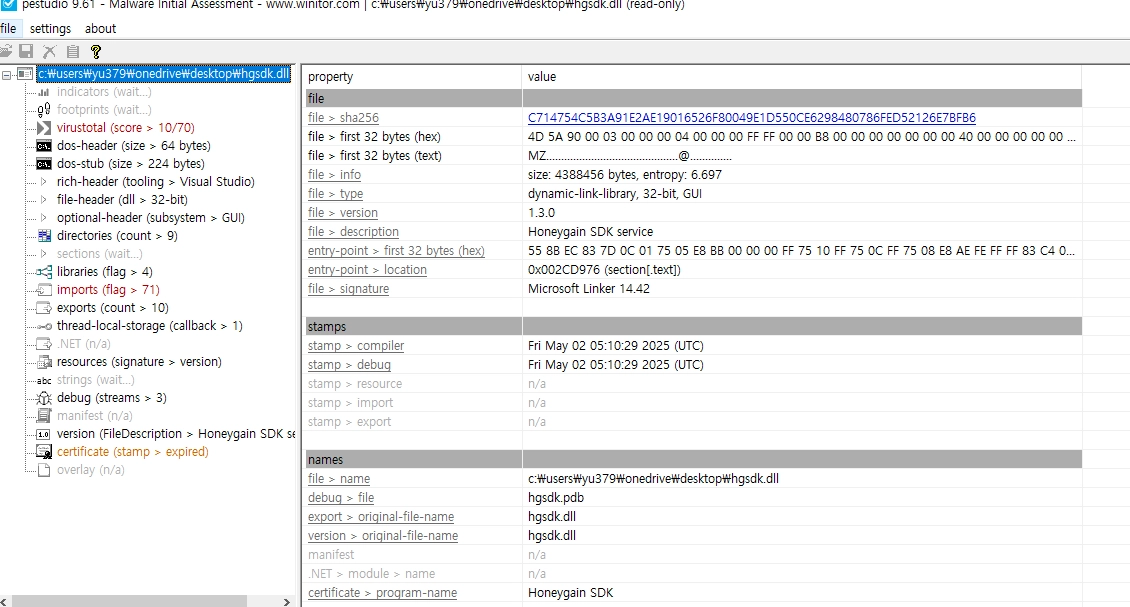Click the dos-stub icon
This screenshot has width=1130, height=607.
pos(44,164)
